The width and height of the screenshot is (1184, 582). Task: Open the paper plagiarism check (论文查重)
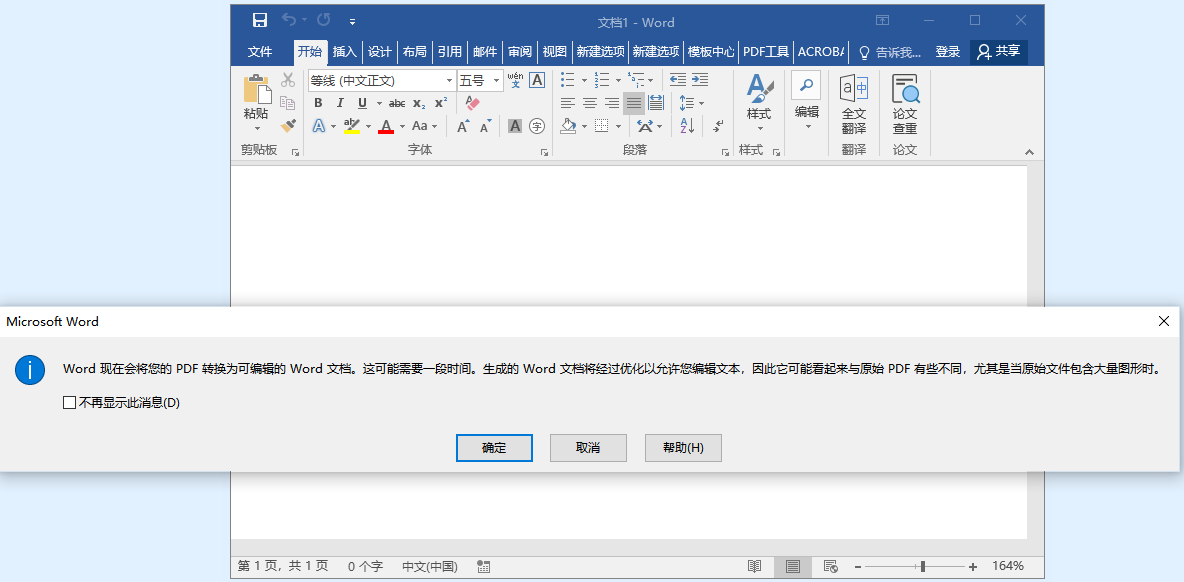tap(905, 104)
